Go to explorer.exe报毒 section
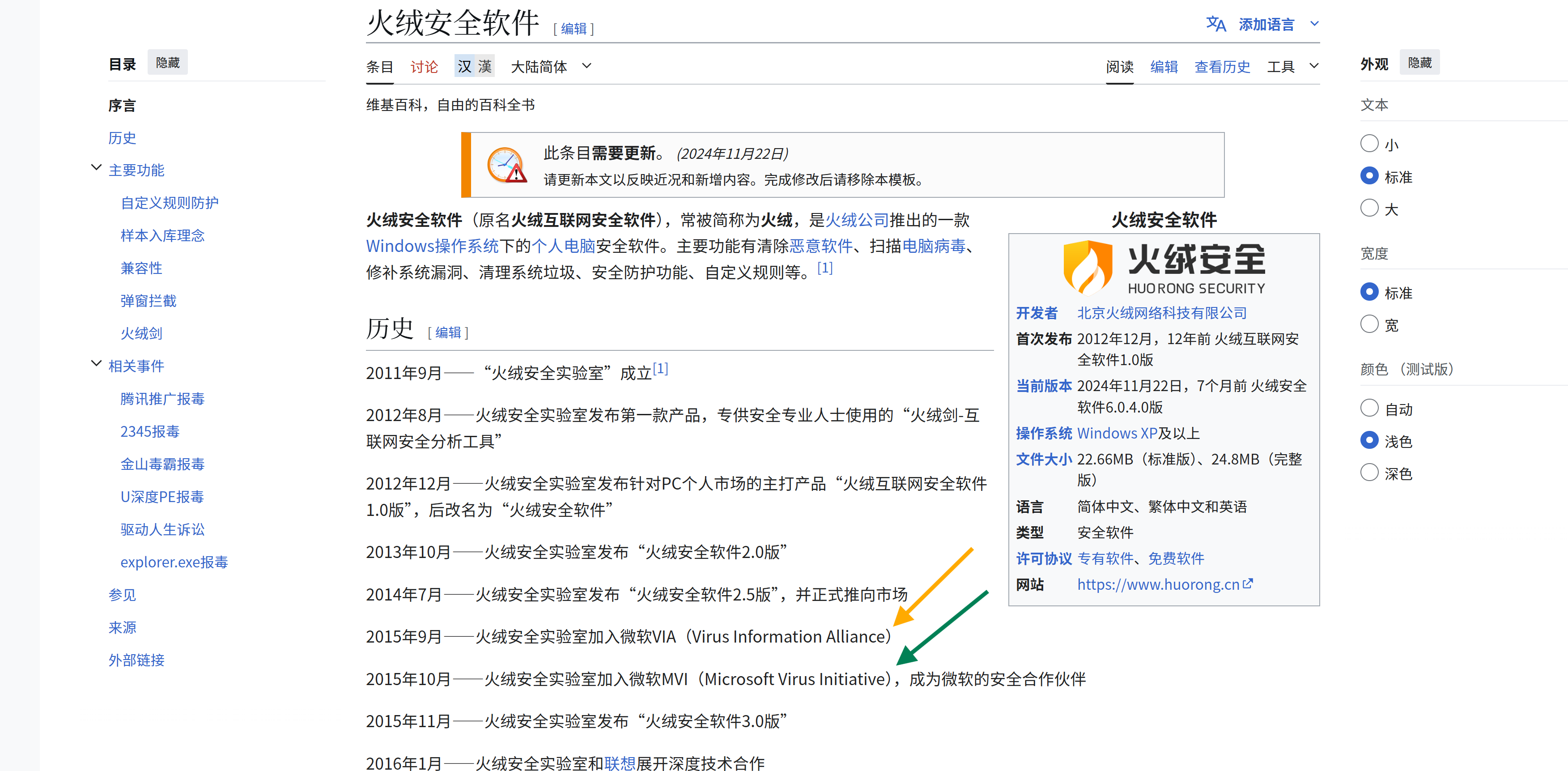Image resolution: width=1568 pixels, height=771 pixels. [x=174, y=562]
